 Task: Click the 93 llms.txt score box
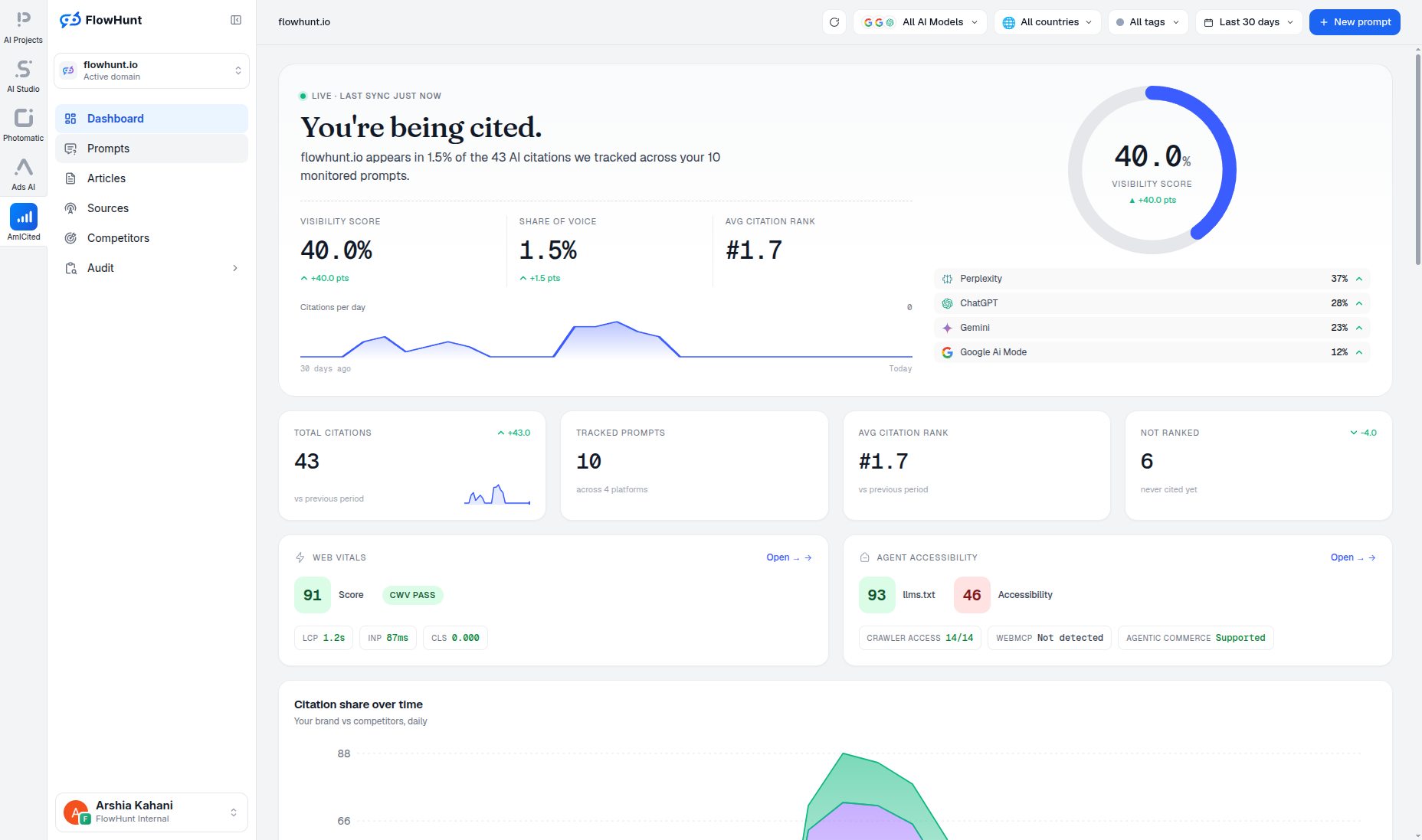(876, 595)
